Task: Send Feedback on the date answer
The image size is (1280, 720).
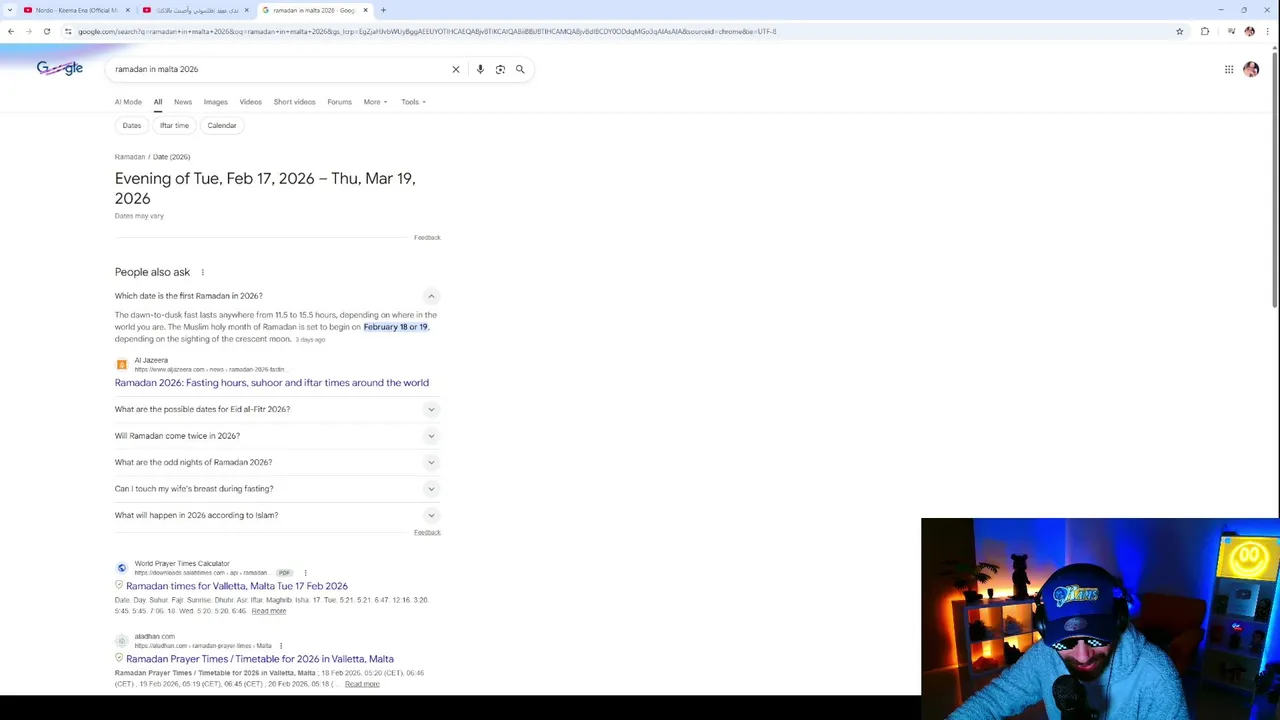Action: pyautogui.click(x=427, y=237)
